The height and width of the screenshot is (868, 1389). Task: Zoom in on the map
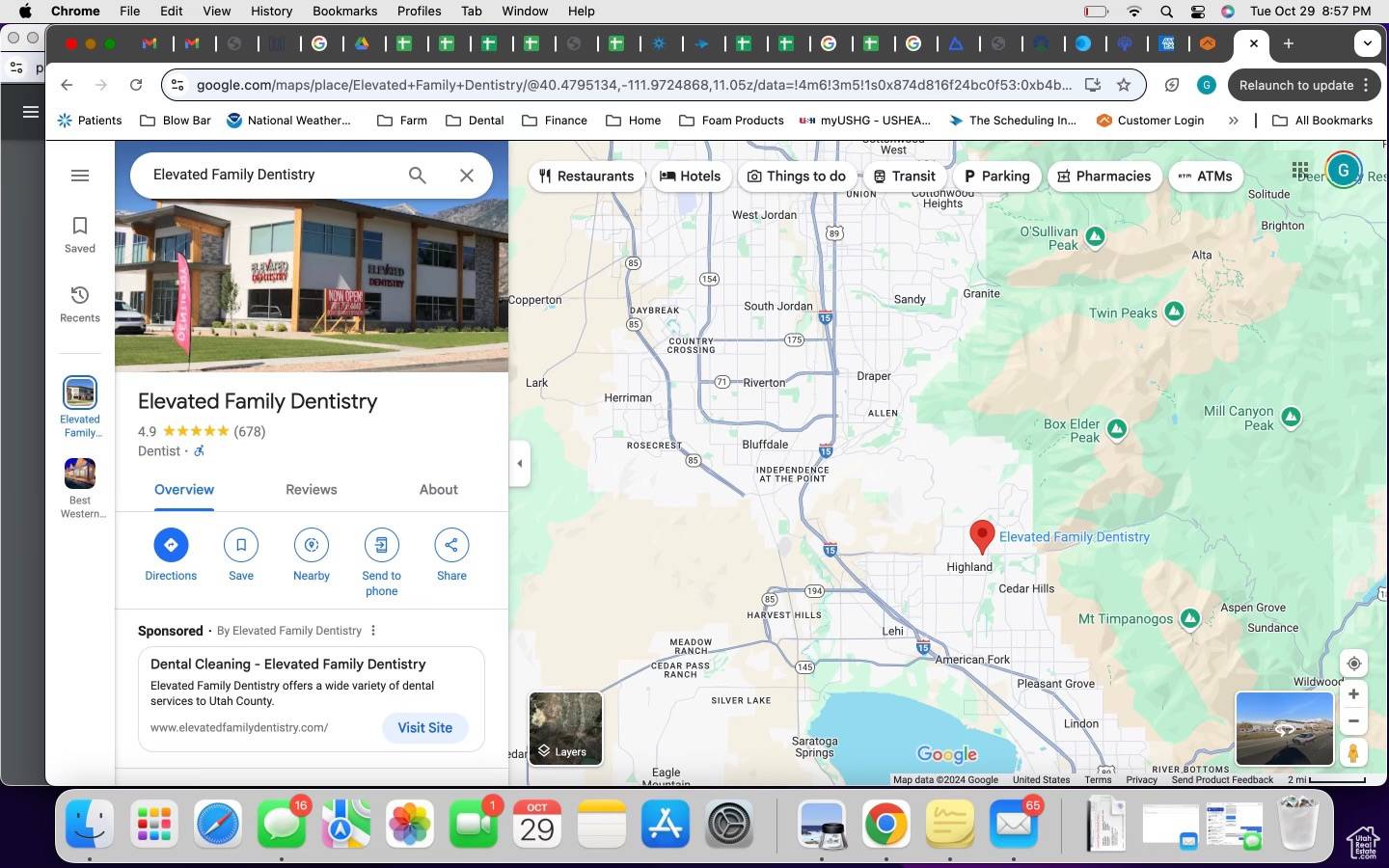click(1353, 693)
